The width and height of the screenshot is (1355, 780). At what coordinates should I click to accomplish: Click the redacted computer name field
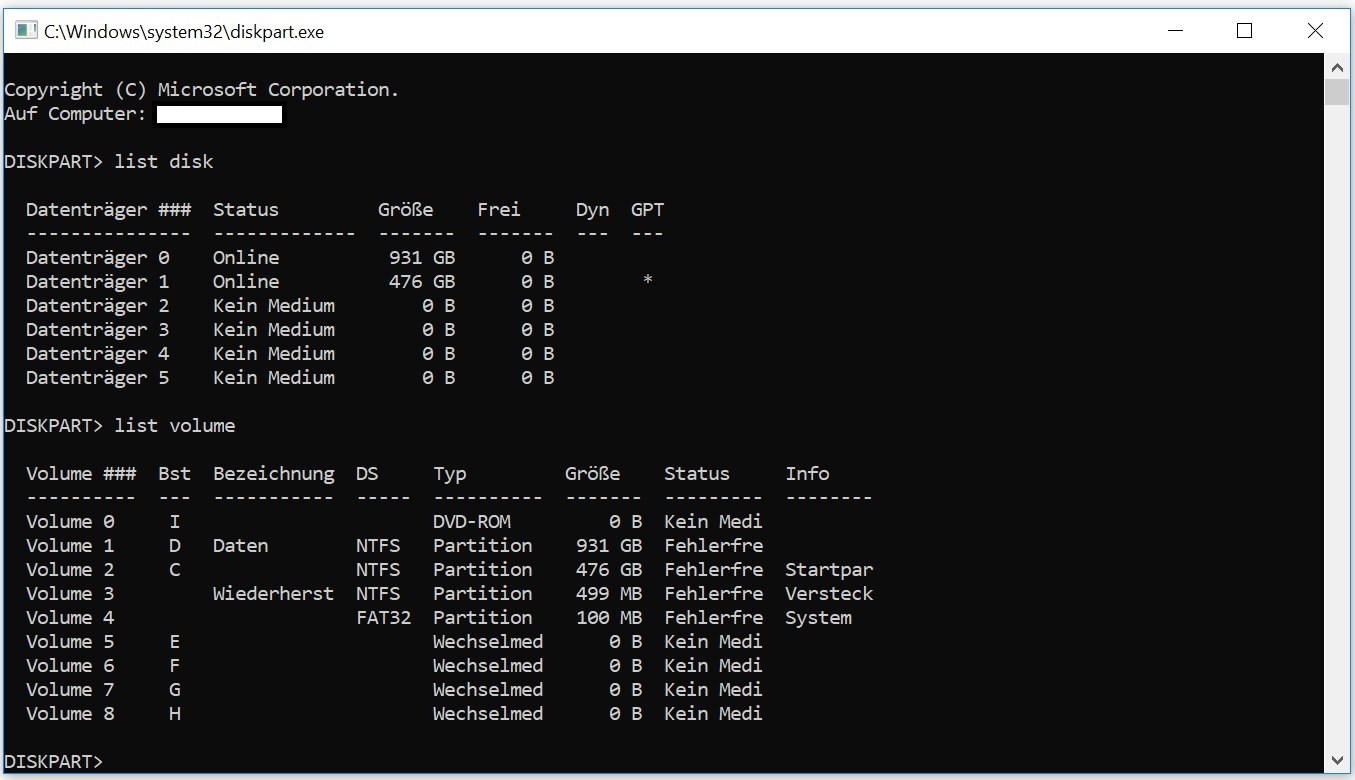[219, 115]
